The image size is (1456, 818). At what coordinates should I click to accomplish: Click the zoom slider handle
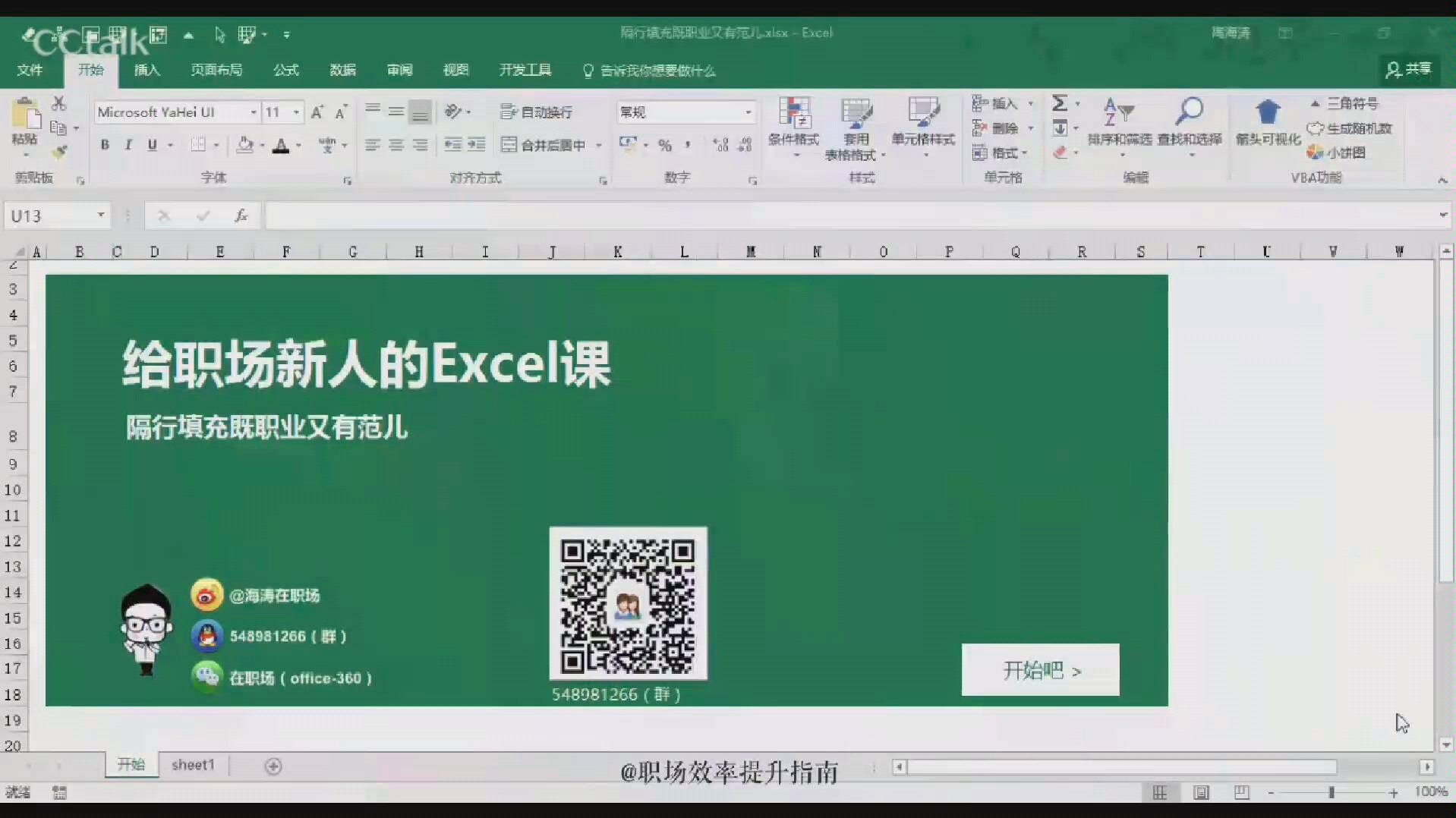point(1331,792)
